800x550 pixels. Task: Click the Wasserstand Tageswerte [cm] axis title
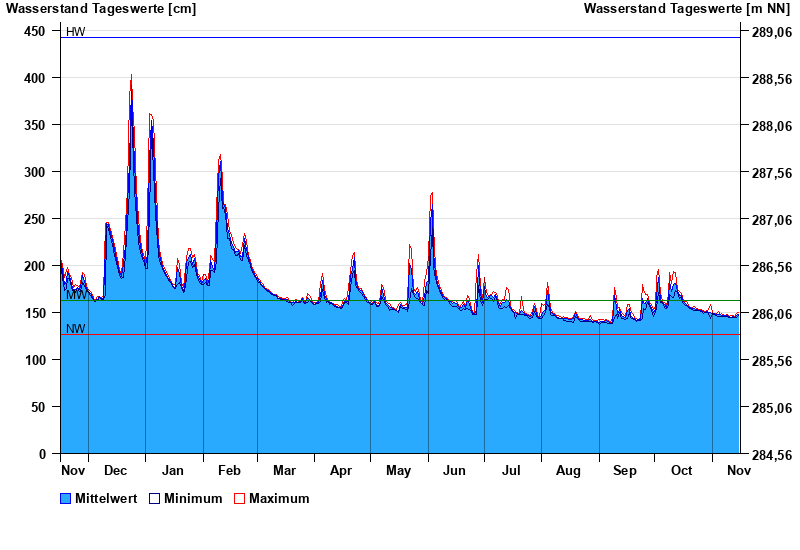tap(101, 9)
